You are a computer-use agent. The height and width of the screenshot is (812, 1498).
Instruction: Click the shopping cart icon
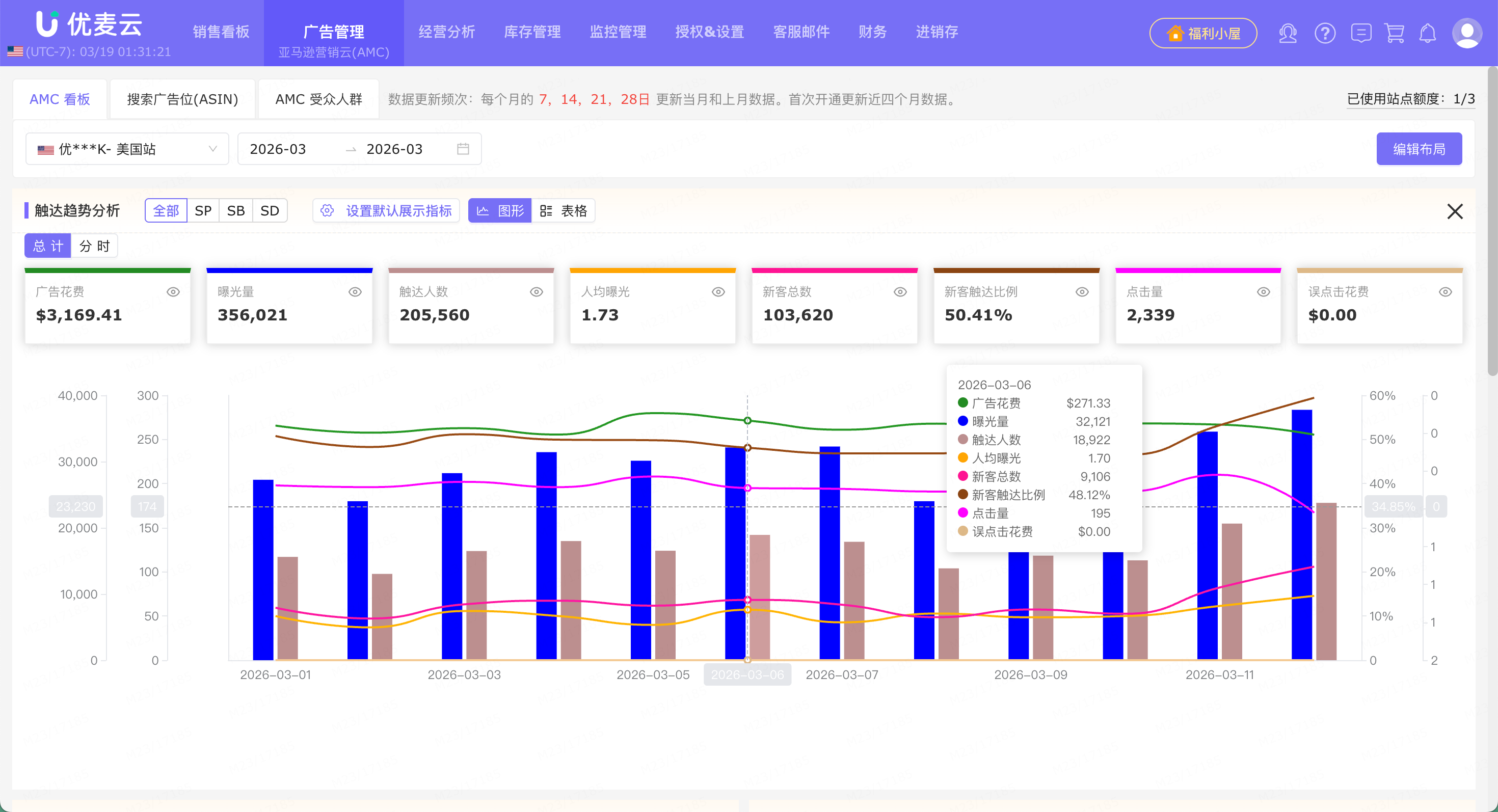[1394, 33]
